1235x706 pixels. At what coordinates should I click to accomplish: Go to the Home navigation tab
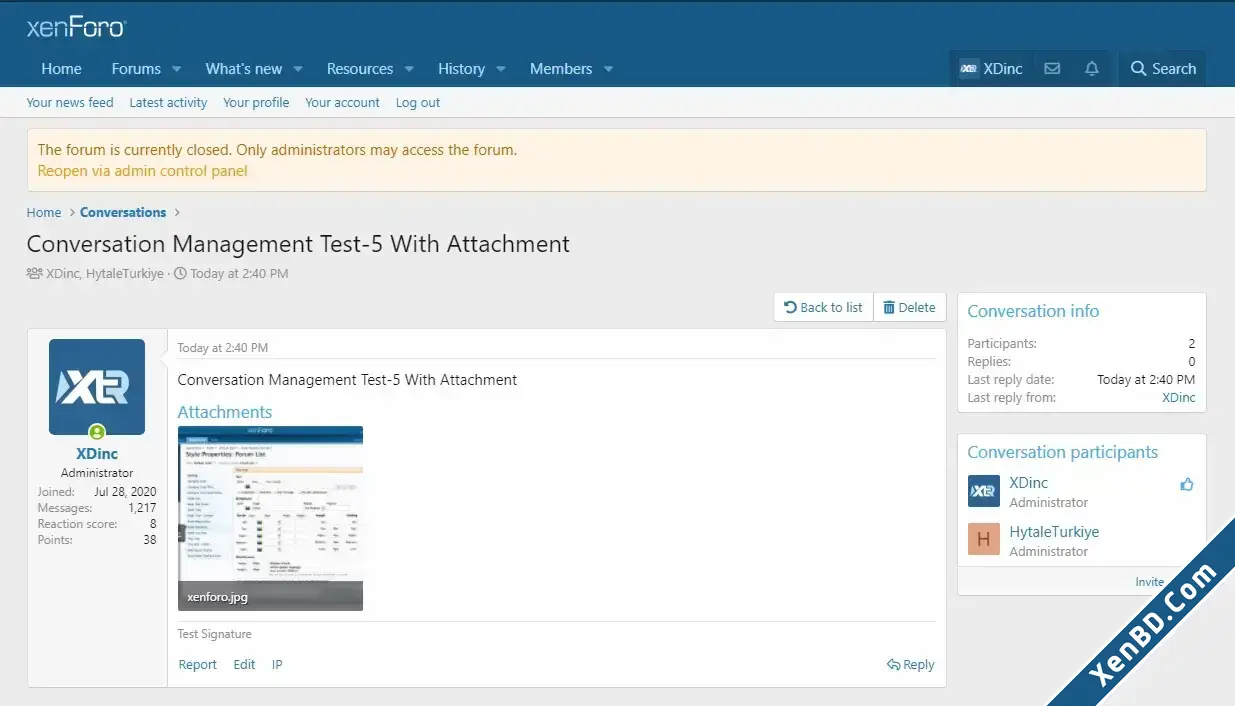[61, 69]
